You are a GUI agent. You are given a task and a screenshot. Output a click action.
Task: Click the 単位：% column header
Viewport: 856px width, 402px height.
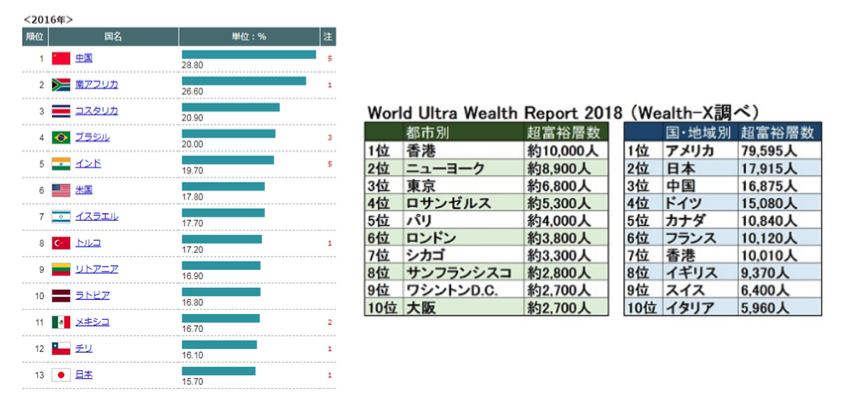tap(249, 37)
